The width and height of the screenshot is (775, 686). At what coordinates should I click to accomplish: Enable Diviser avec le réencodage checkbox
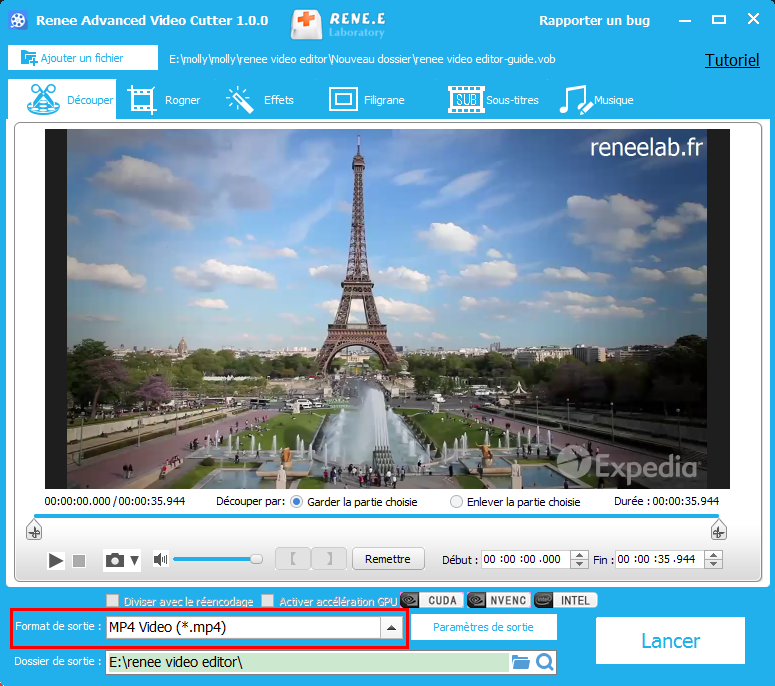113,600
